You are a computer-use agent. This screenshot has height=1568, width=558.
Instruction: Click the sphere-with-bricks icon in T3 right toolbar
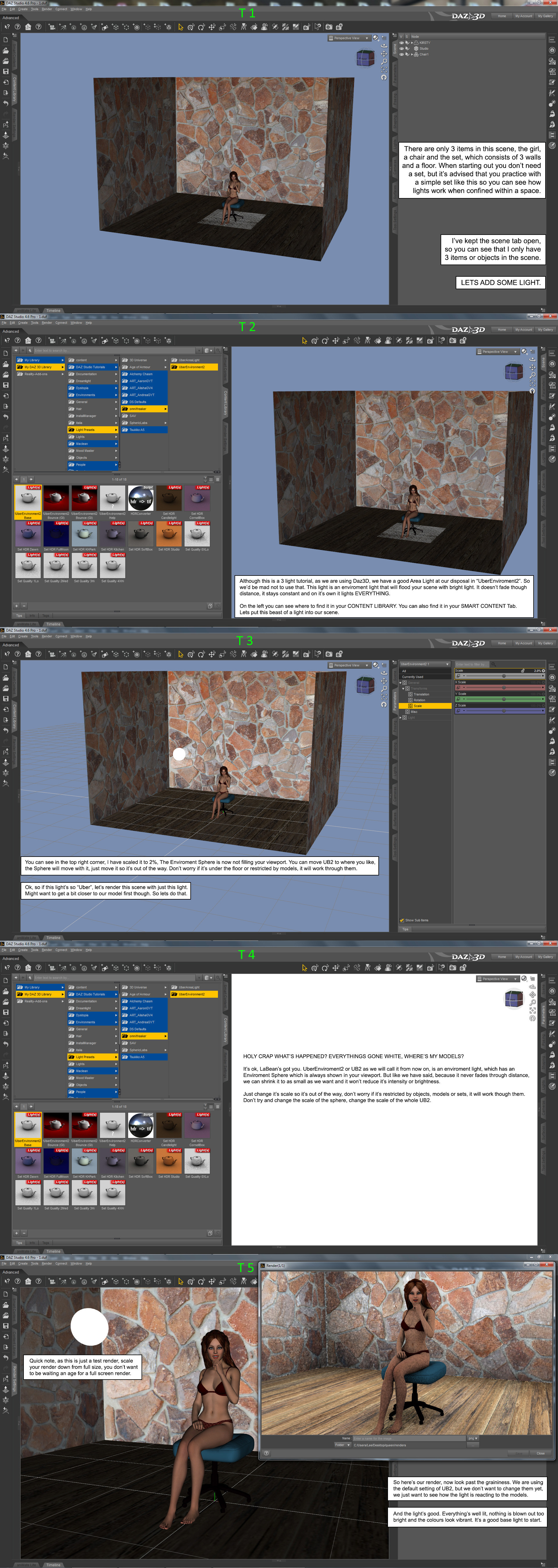[x=552, y=688]
